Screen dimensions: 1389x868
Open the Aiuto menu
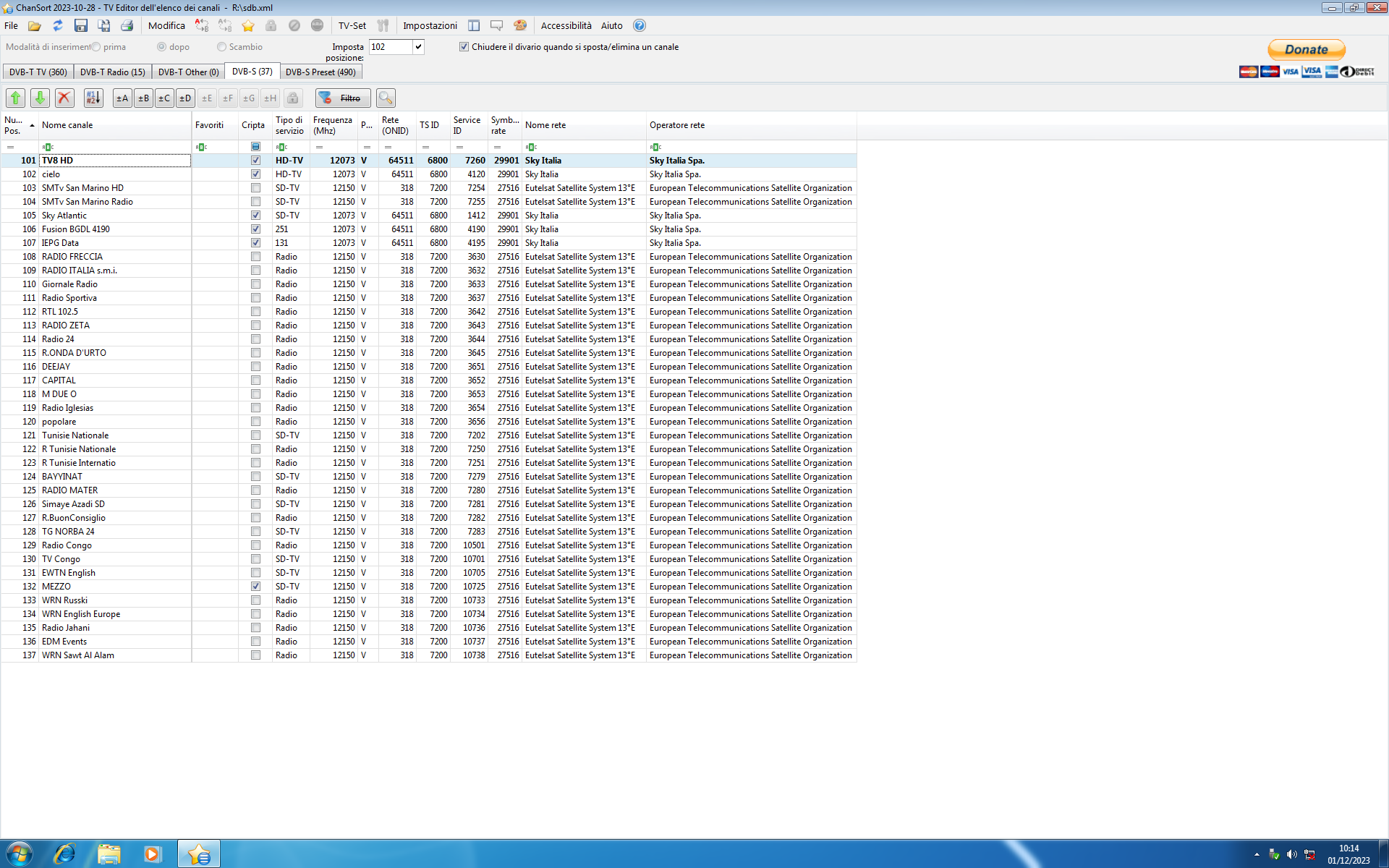click(x=611, y=26)
